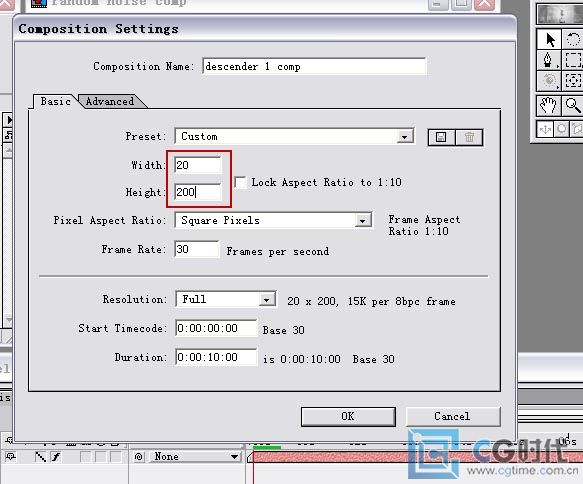Screen dimensions: 583x484
Task: Select the Hand tool
Action: click(548, 106)
